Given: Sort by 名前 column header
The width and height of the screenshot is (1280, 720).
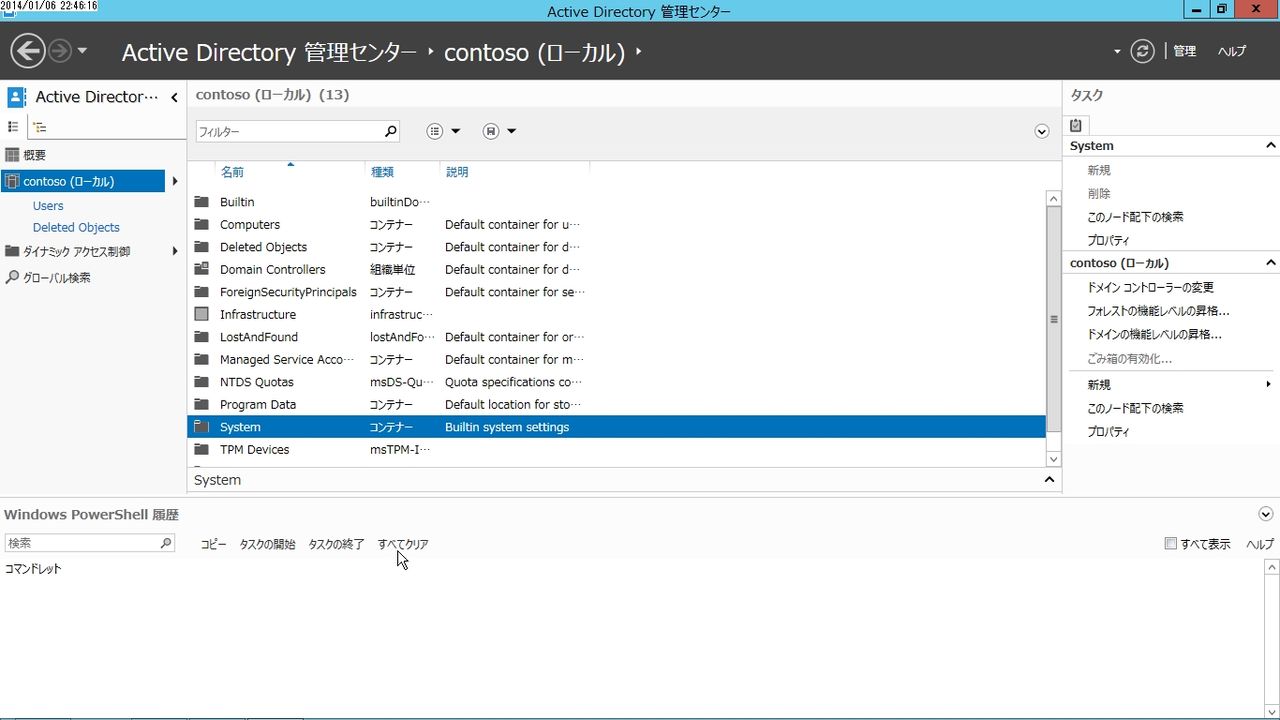Looking at the screenshot, I should pyautogui.click(x=232, y=172).
